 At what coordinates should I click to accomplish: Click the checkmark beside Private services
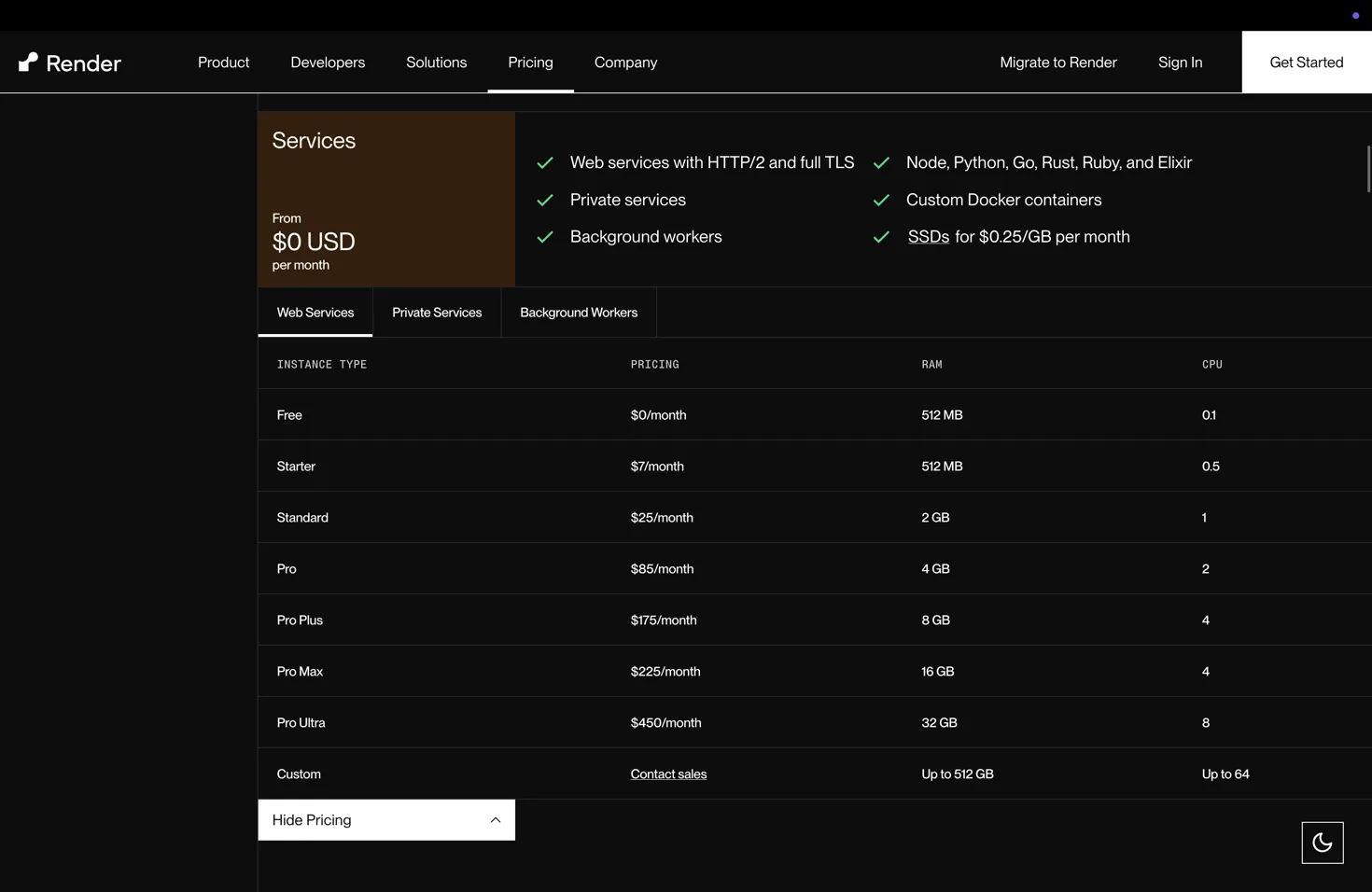(x=545, y=200)
